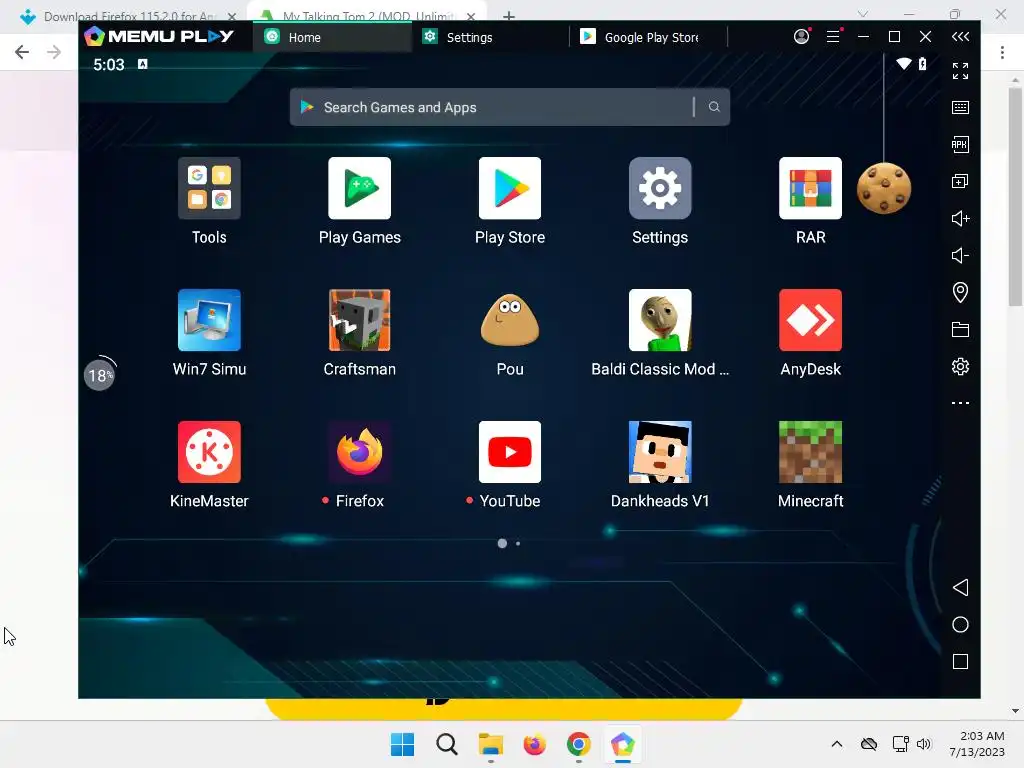Launch KineMaster app
The height and width of the screenshot is (768, 1024).
[x=209, y=452]
